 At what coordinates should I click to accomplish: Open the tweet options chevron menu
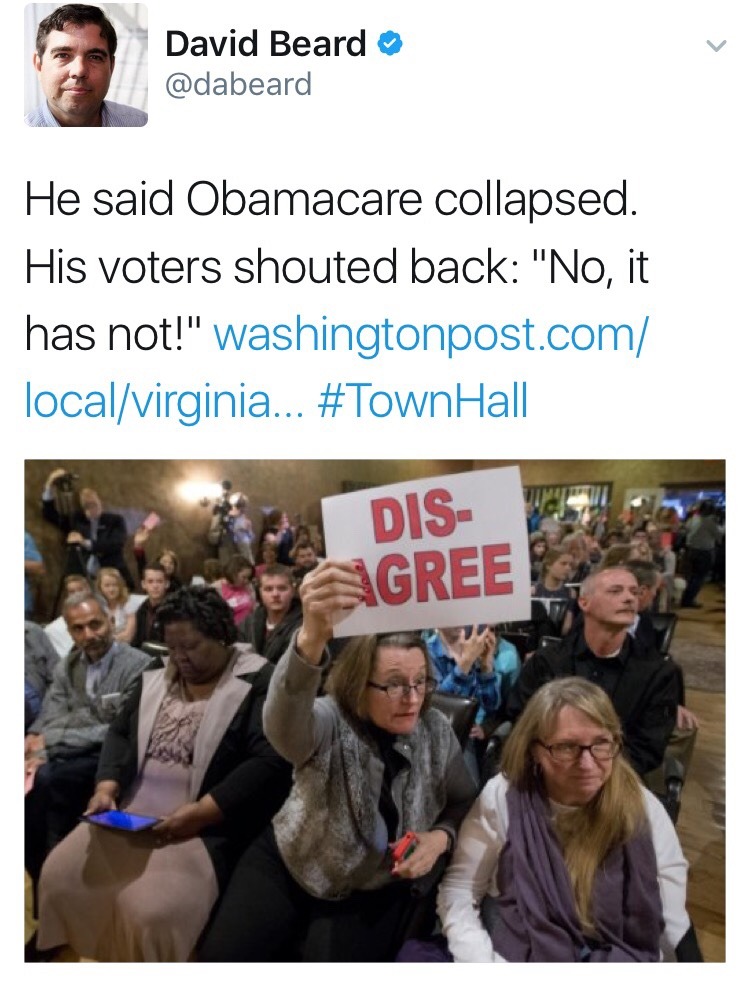[714, 46]
